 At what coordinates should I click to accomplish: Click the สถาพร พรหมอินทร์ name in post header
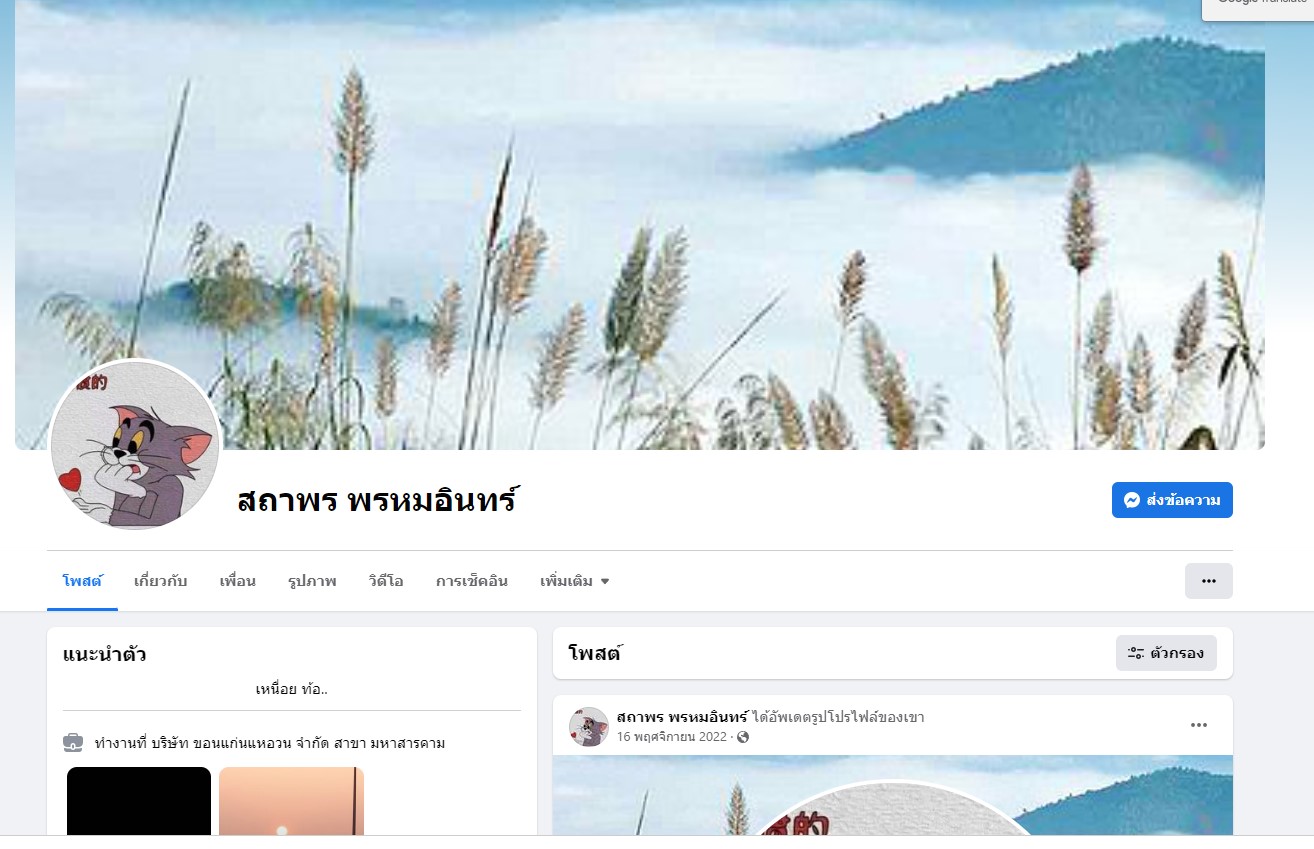(x=683, y=717)
